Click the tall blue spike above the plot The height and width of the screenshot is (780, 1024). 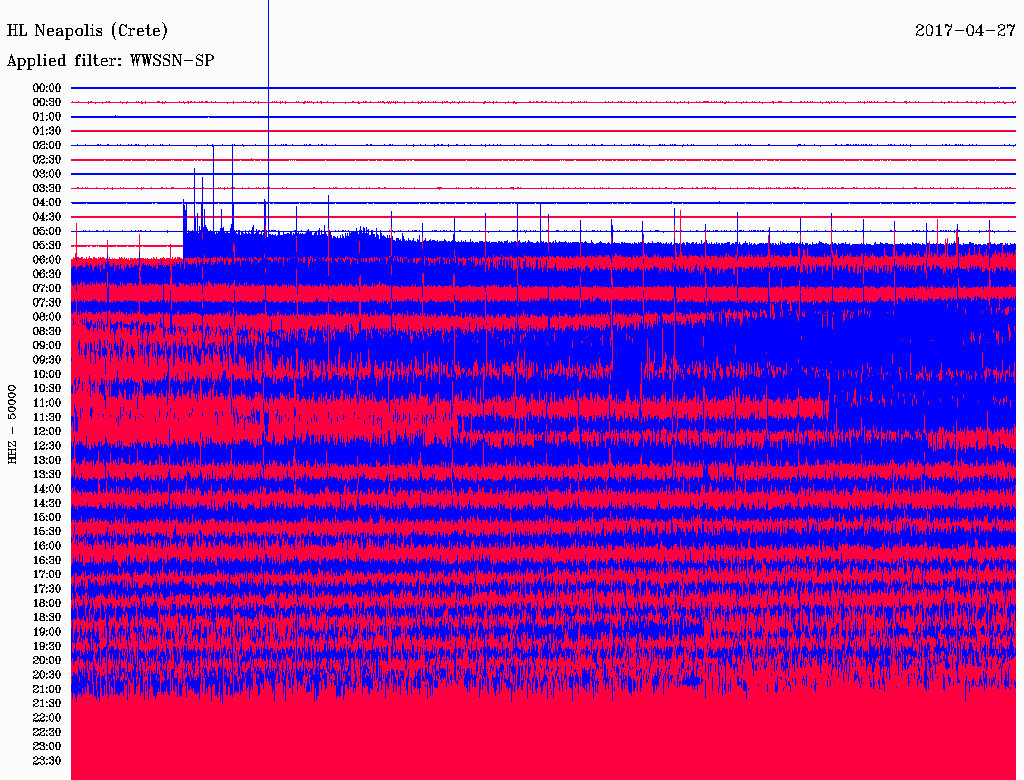pos(268,40)
